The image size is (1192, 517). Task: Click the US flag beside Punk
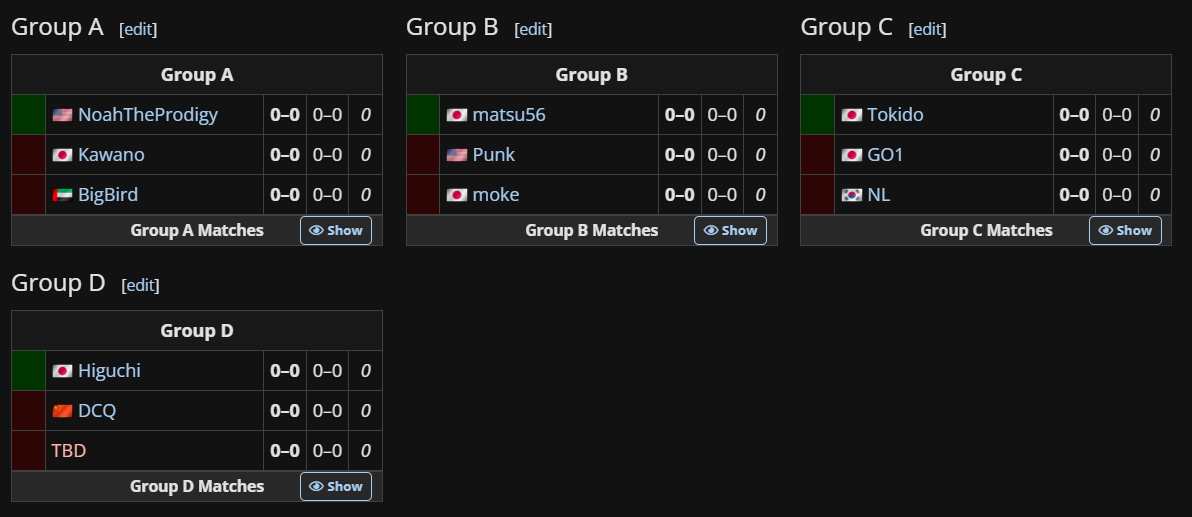(x=457, y=155)
